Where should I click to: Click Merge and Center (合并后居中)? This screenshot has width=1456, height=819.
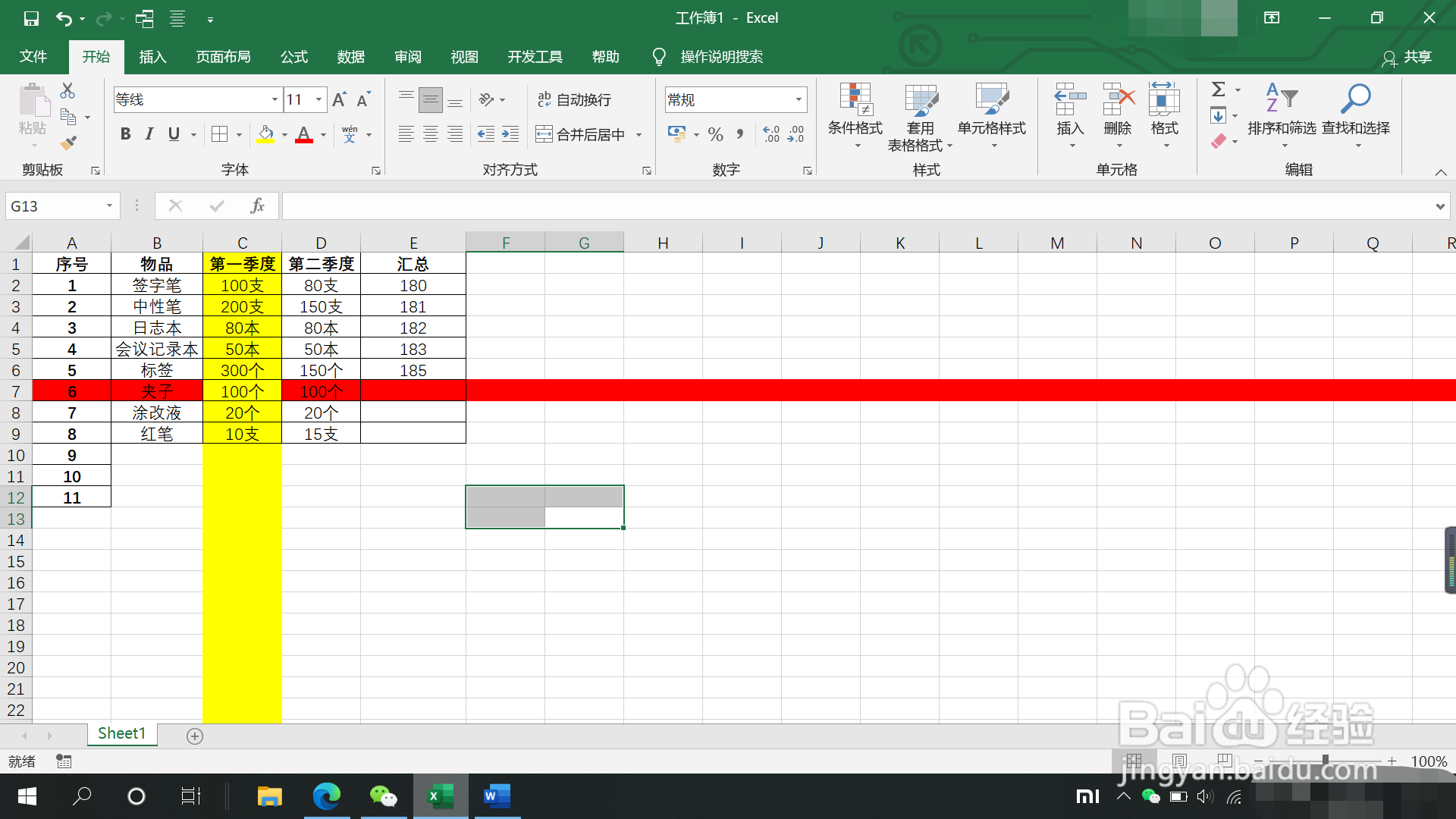click(582, 134)
